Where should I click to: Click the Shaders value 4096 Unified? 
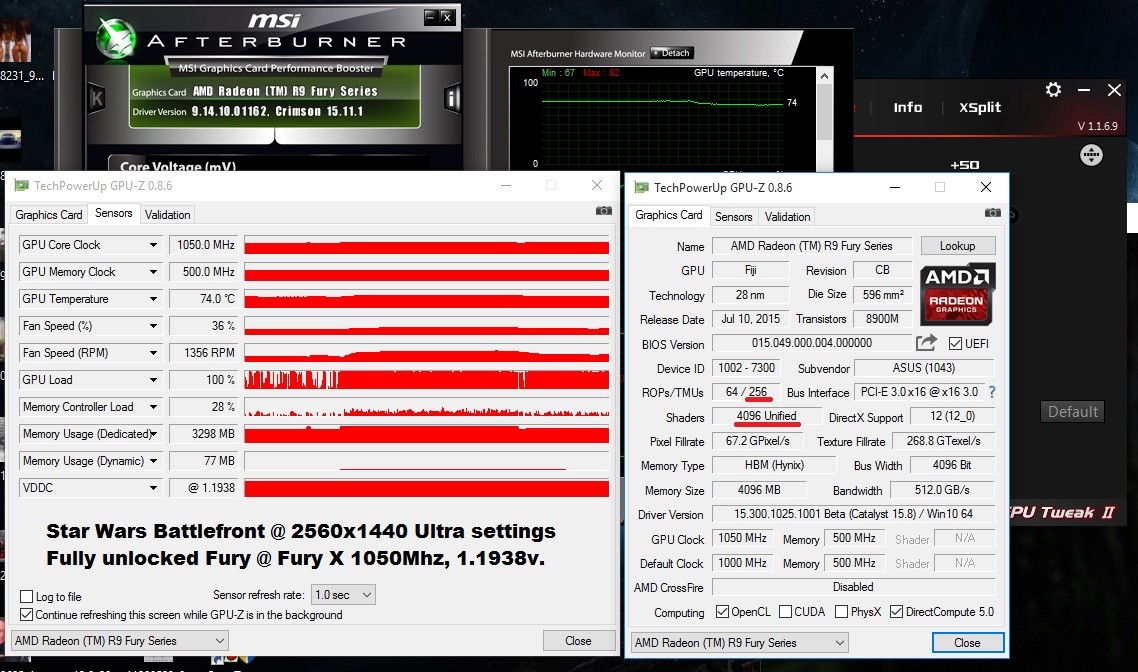pos(766,417)
